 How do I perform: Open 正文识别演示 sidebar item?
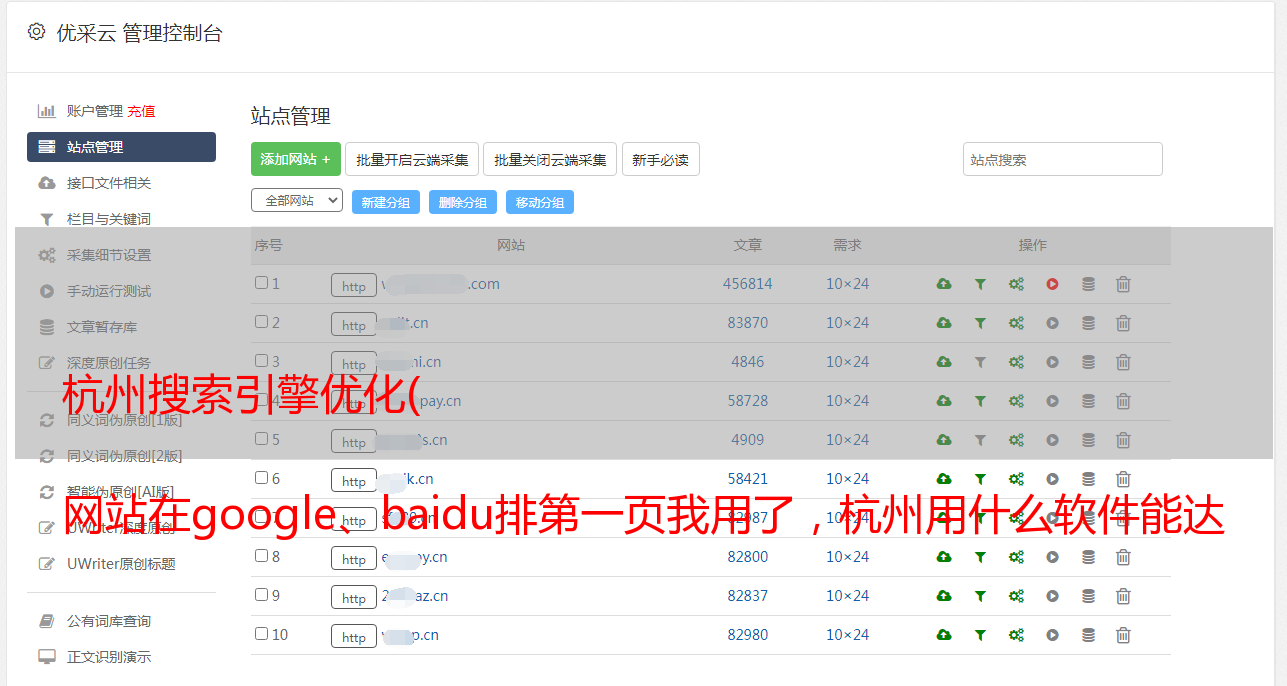pyautogui.click(x=109, y=657)
